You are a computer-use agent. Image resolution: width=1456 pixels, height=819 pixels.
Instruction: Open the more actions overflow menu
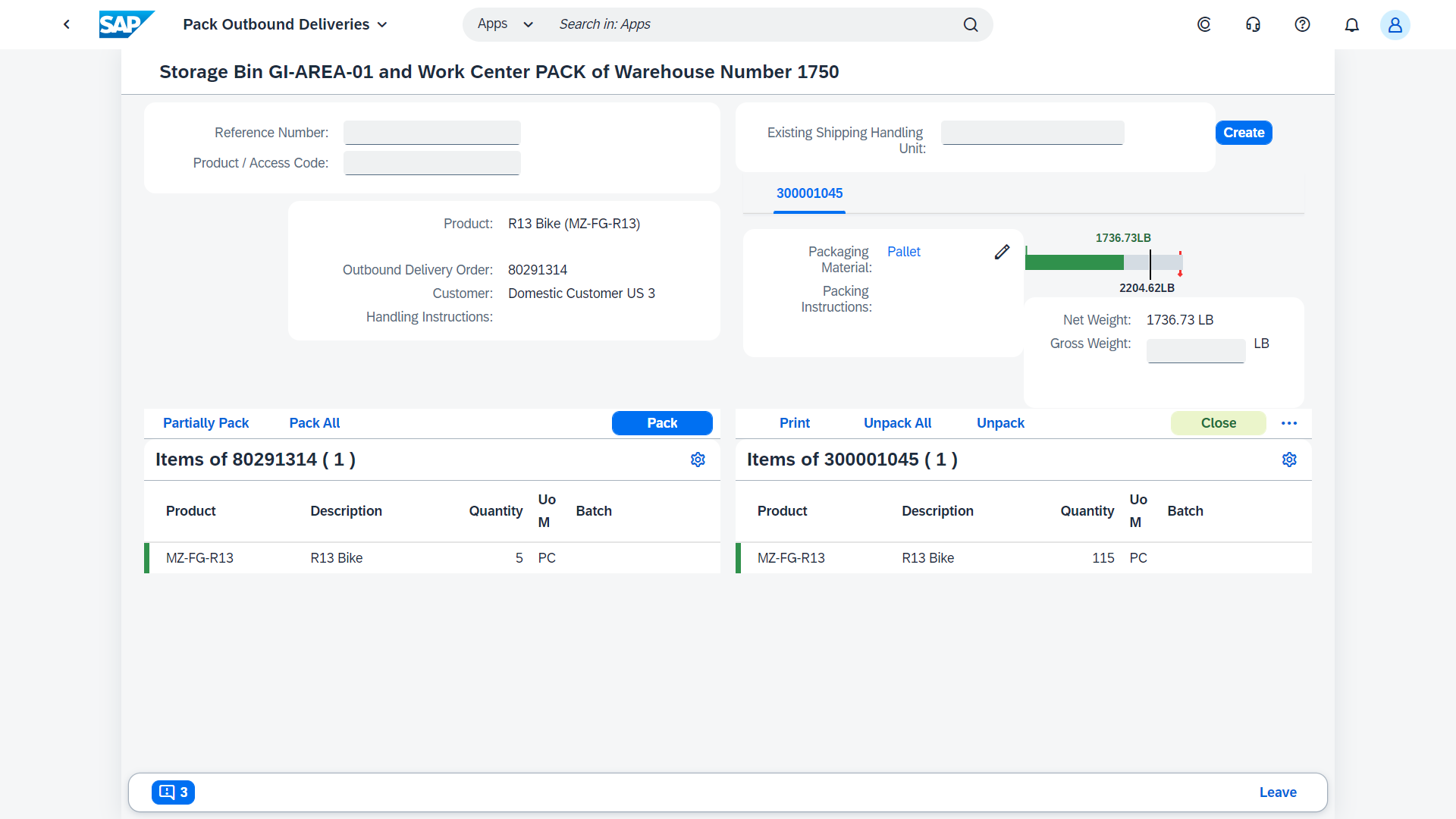(1289, 423)
